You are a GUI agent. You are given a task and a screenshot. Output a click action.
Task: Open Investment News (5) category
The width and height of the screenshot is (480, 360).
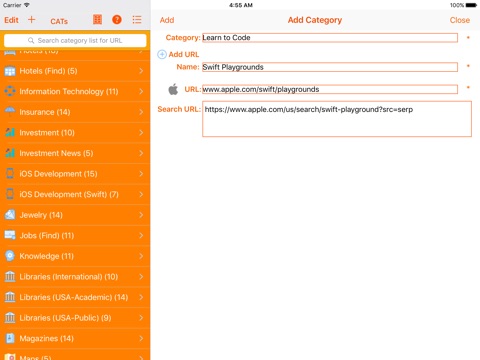(75, 153)
